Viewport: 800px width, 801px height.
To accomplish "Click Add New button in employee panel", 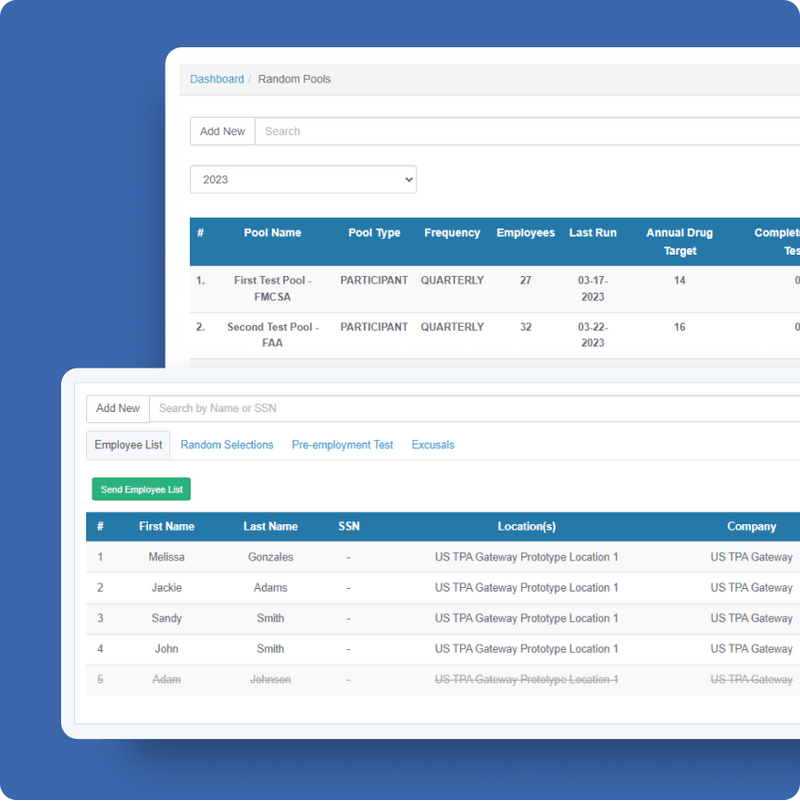I will [118, 408].
